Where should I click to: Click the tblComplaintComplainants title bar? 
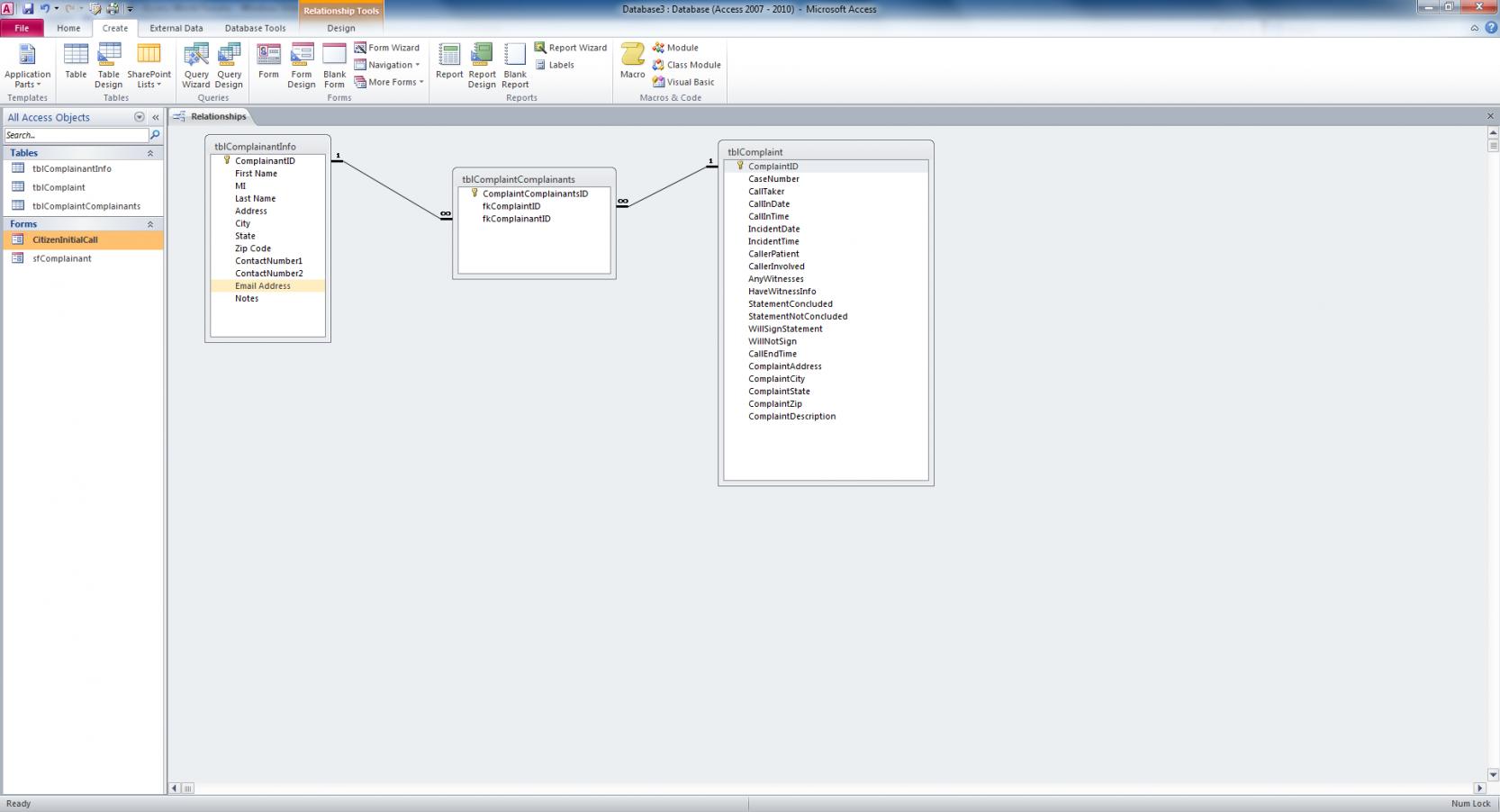point(534,178)
